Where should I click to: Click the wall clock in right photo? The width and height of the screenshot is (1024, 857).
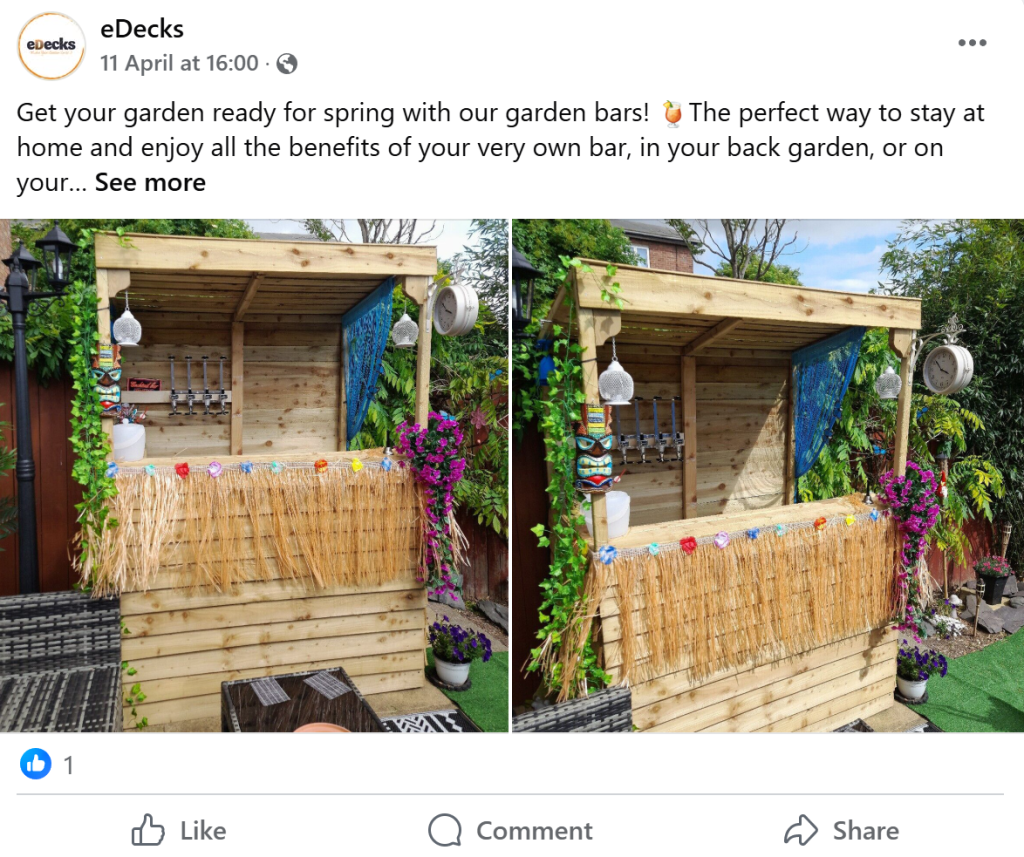(946, 368)
